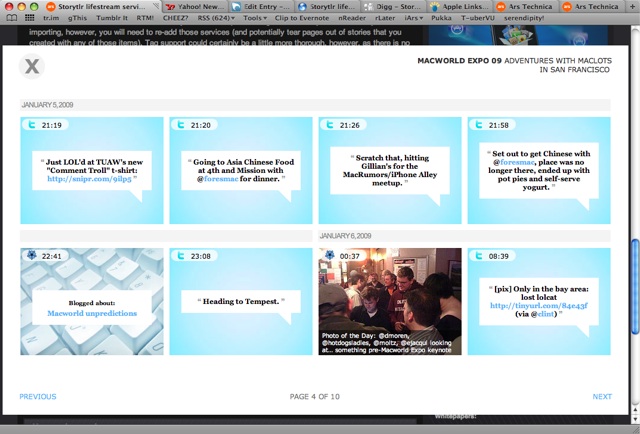Open the Top Sites grid icon
The height and width of the screenshot is (434, 640).
point(29,18)
